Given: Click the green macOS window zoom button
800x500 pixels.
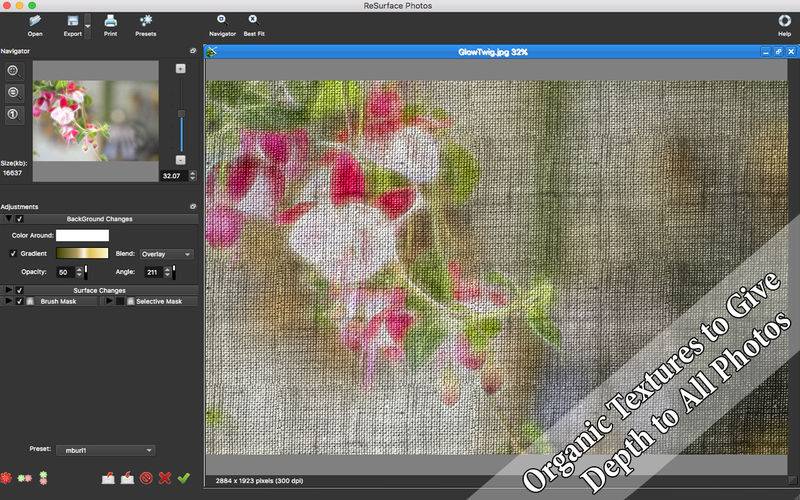Looking at the screenshot, I should coord(32,5).
